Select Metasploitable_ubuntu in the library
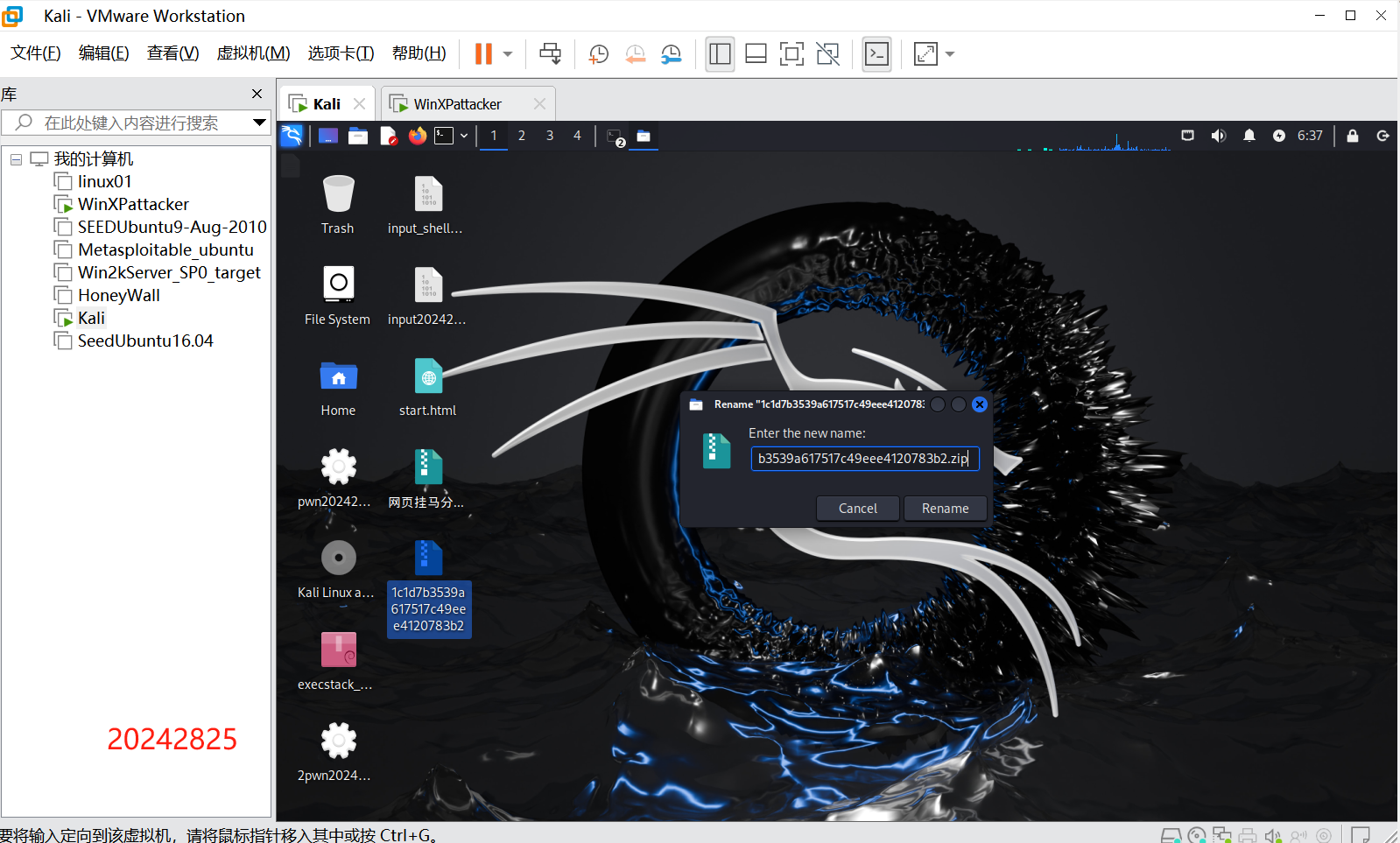Viewport: 1400px width, 843px height. coord(165,249)
